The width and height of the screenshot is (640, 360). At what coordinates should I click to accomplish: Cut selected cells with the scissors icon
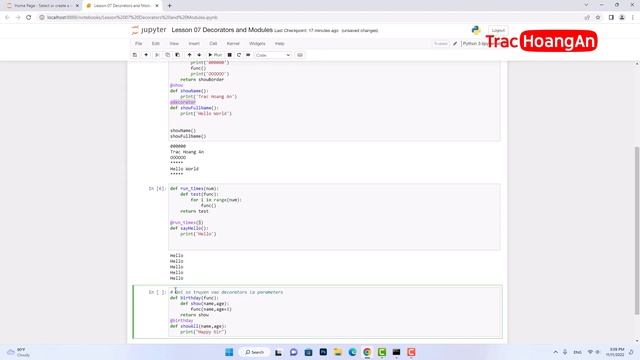pos(157,55)
